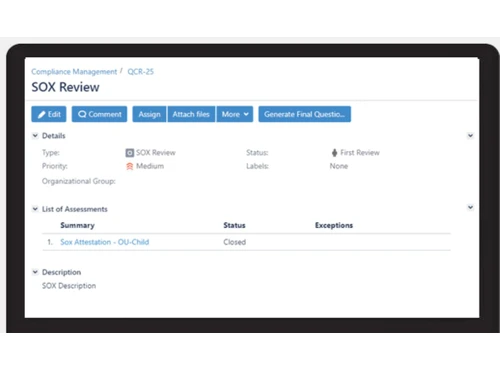Click the SOX Description text
The width and height of the screenshot is (500, 375).
click(69, 286)
